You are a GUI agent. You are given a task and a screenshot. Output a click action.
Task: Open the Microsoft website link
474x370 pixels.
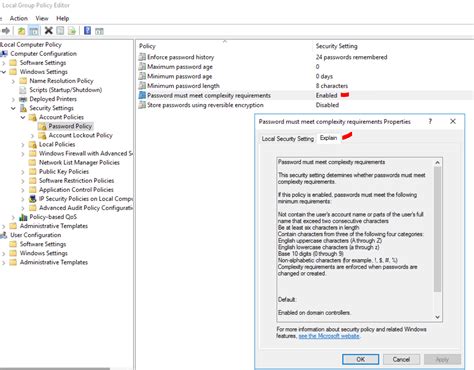coord(329,336)
